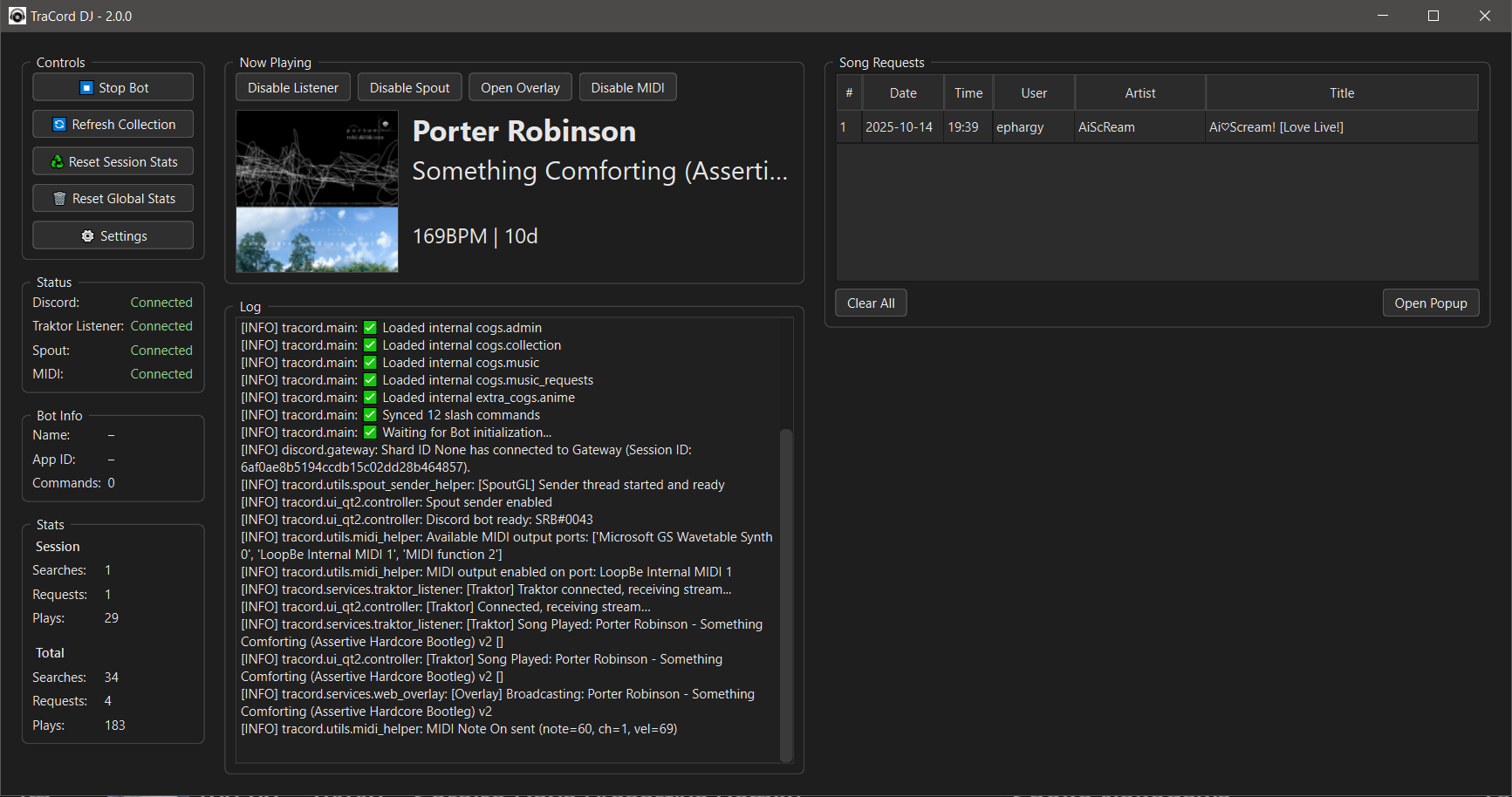Click the Total Plays value 183
This screenshot has width=1512, height=797.
coord(115,725)
